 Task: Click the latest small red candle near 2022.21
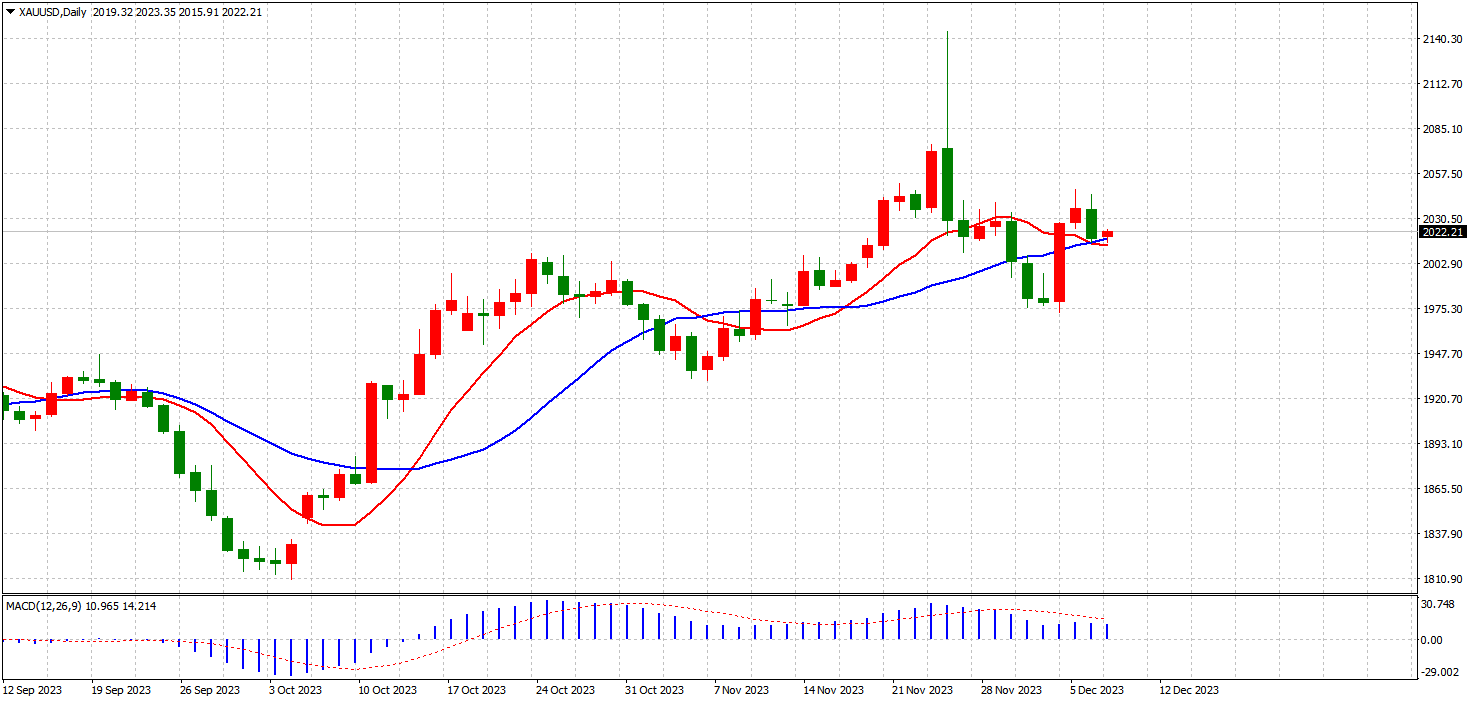[1107, 234]
